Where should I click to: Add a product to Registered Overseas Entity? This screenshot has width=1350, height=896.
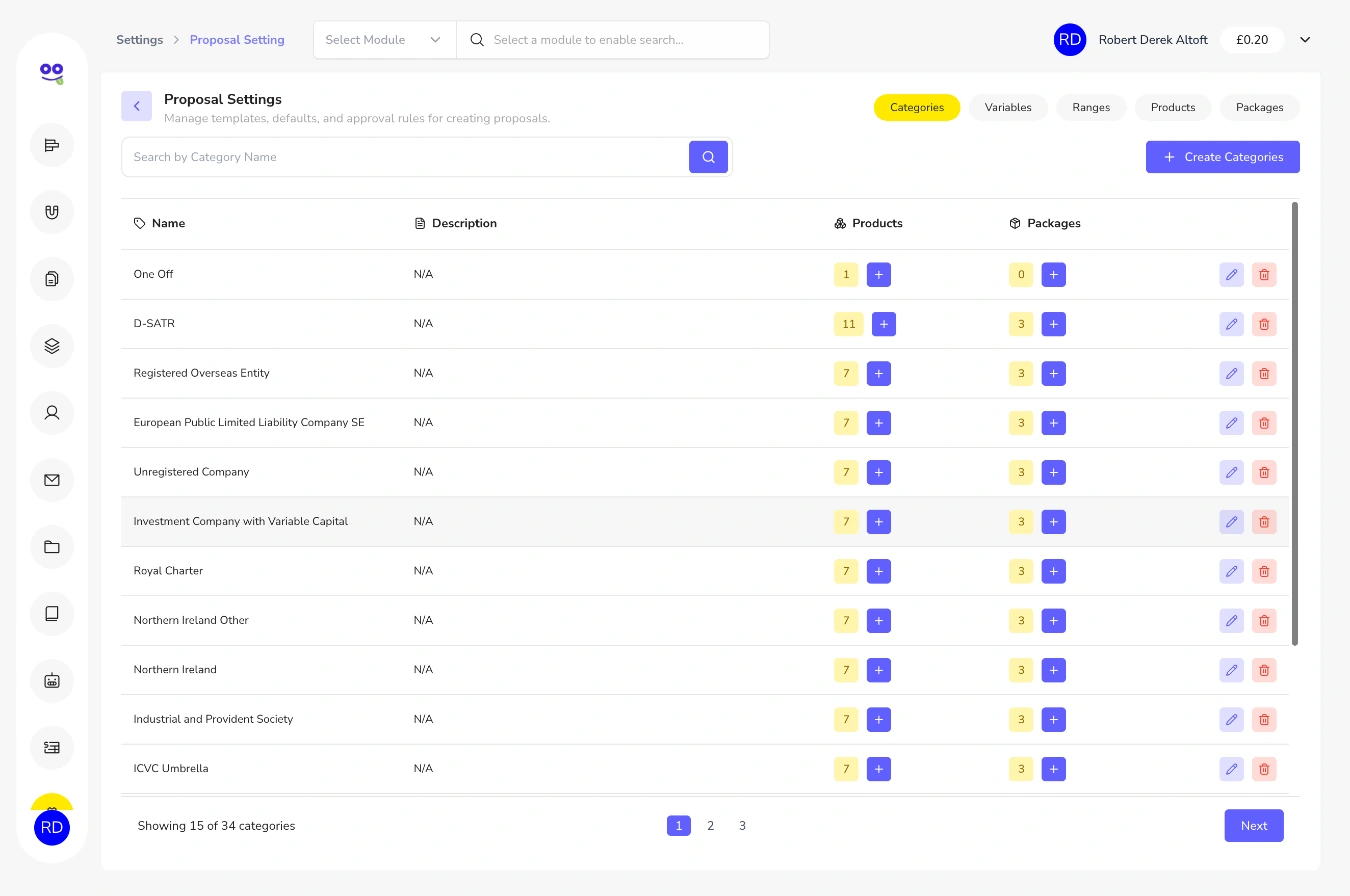point(879,374)
